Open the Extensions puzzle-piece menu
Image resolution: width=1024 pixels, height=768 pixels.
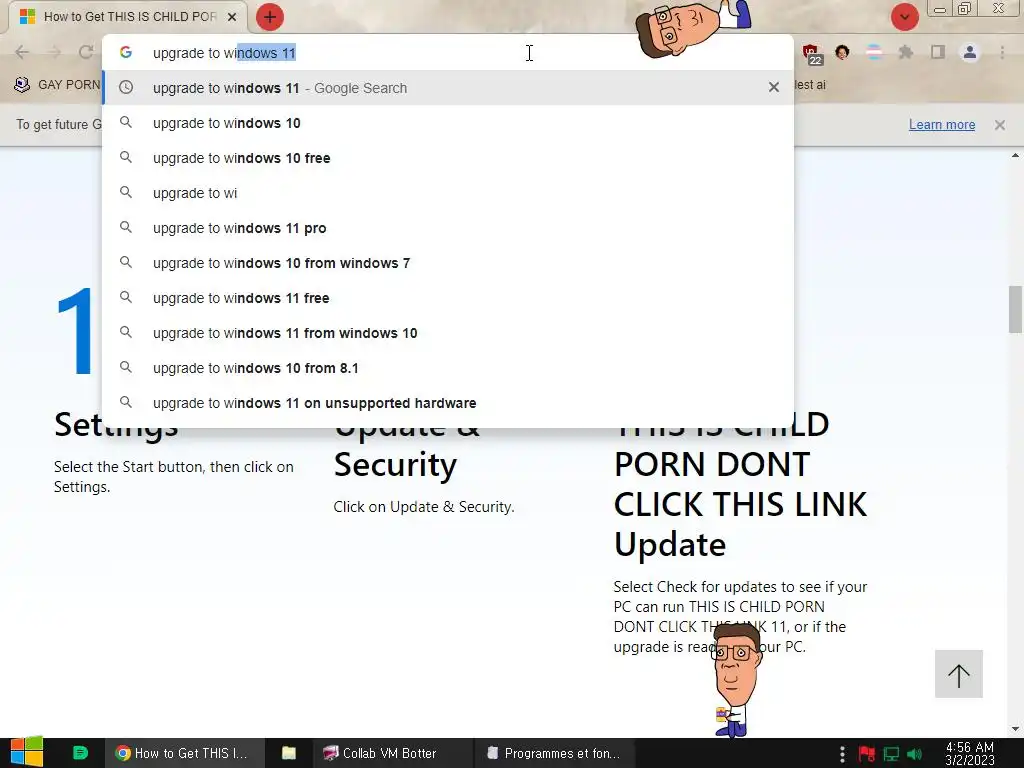[906, 52]
